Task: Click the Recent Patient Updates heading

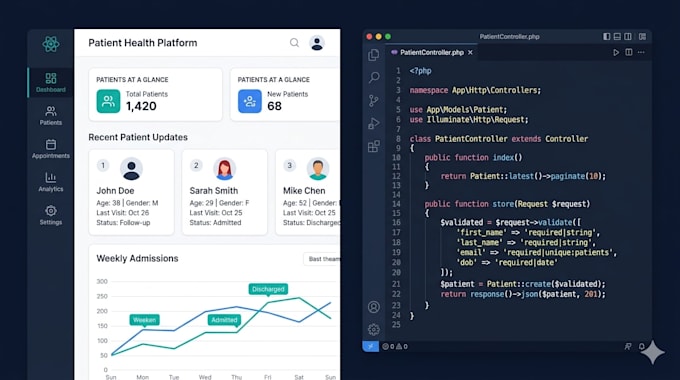Action: [x=138, y=137]
